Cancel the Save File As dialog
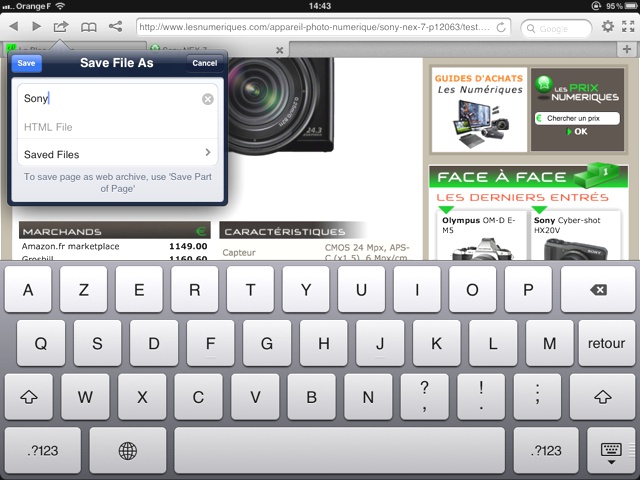This screenshot has width=640, height=480. (x=204, y=63)
